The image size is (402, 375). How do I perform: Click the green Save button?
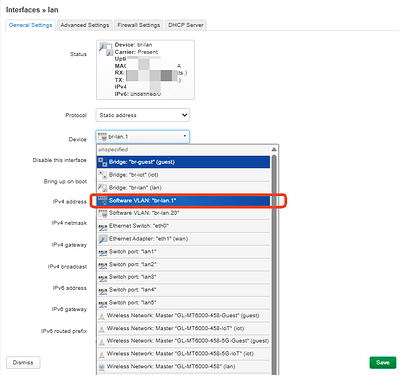pyautogui.click(x=383, y=362)
